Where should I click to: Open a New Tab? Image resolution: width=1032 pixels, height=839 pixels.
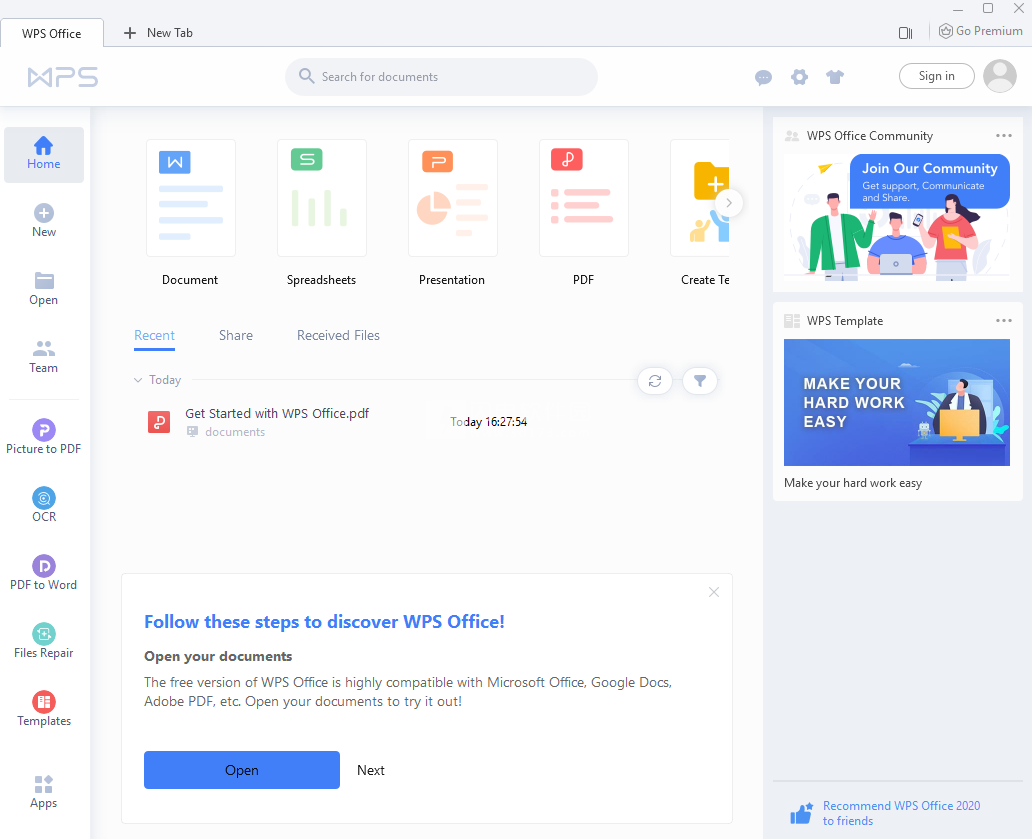(x=159, y=33)
